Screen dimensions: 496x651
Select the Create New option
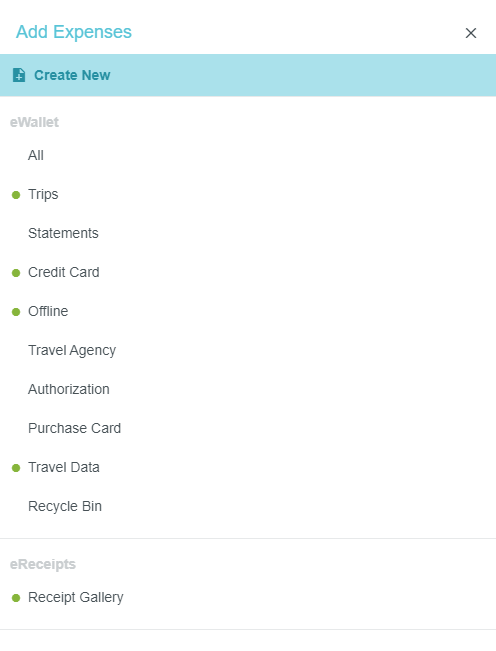tap(248, 75)
